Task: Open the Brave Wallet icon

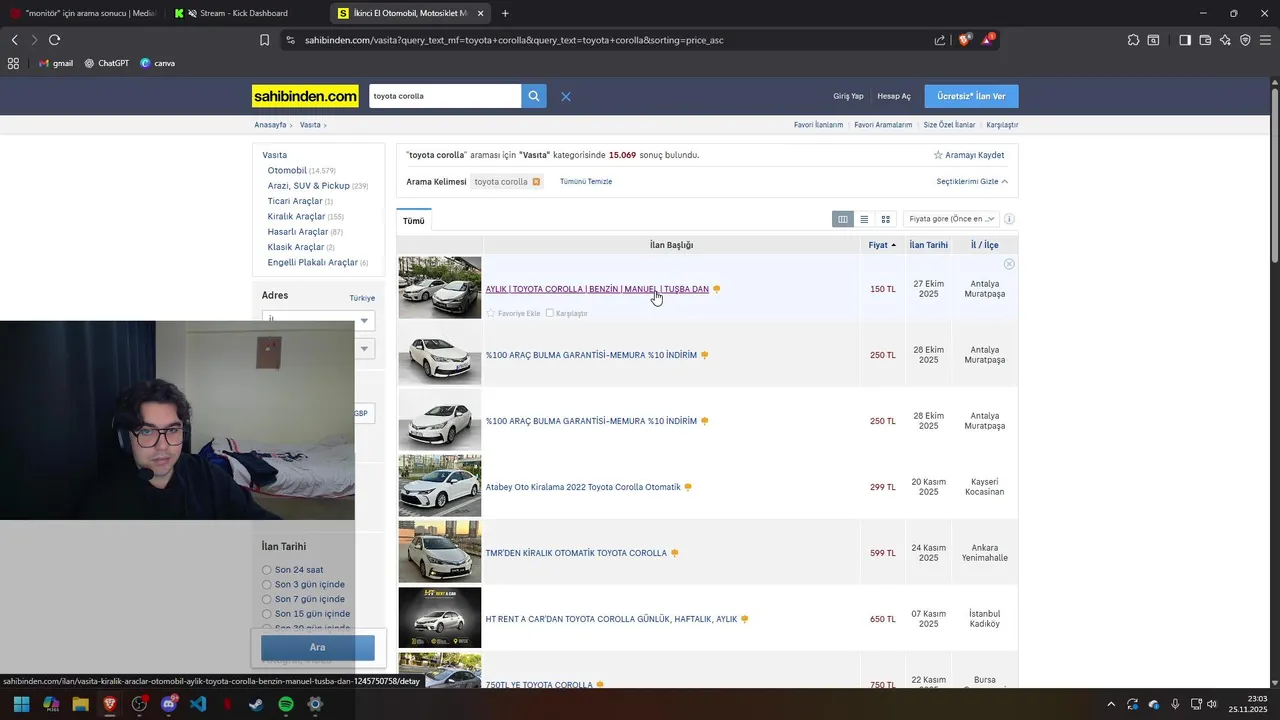Action: click(1205, 40)
